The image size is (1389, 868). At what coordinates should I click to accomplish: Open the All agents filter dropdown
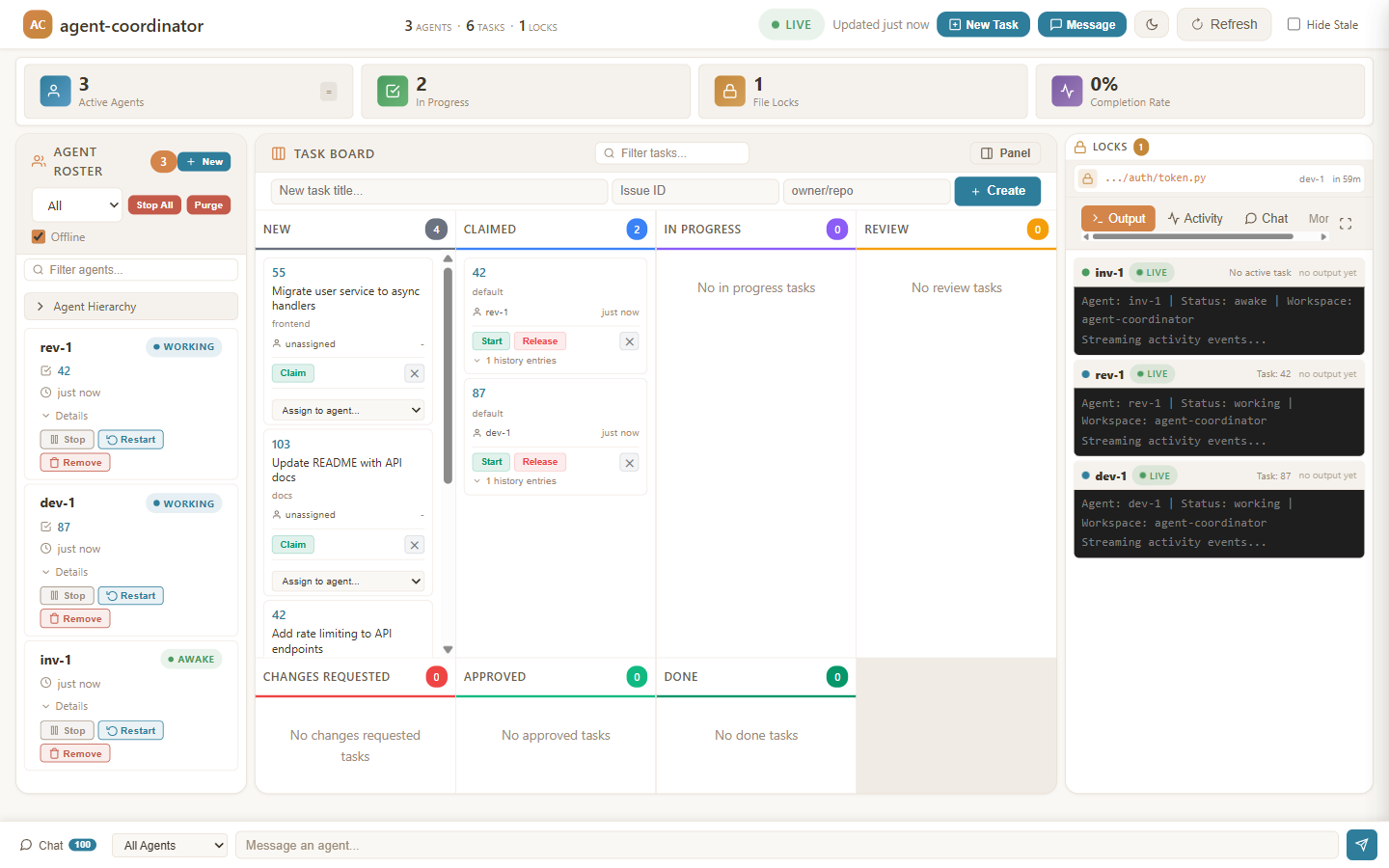coord(77,205)
